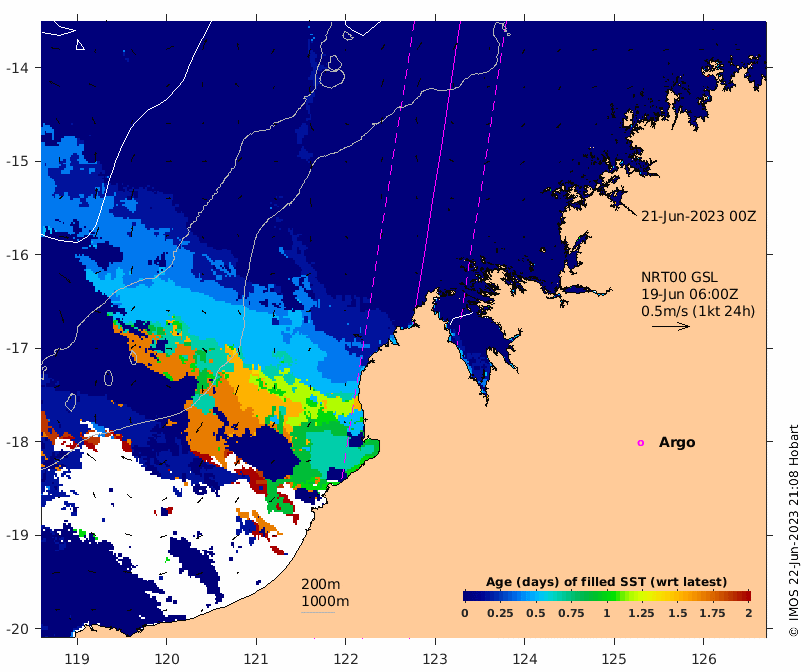The width and height of the screenshot is (810, 672).
Task: Click the gray line sample under 1000m
Action: [318, 613]
